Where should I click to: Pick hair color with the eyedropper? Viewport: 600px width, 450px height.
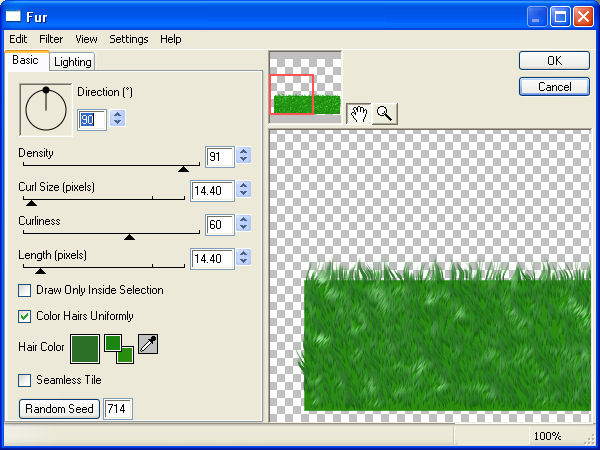point(148,346)
